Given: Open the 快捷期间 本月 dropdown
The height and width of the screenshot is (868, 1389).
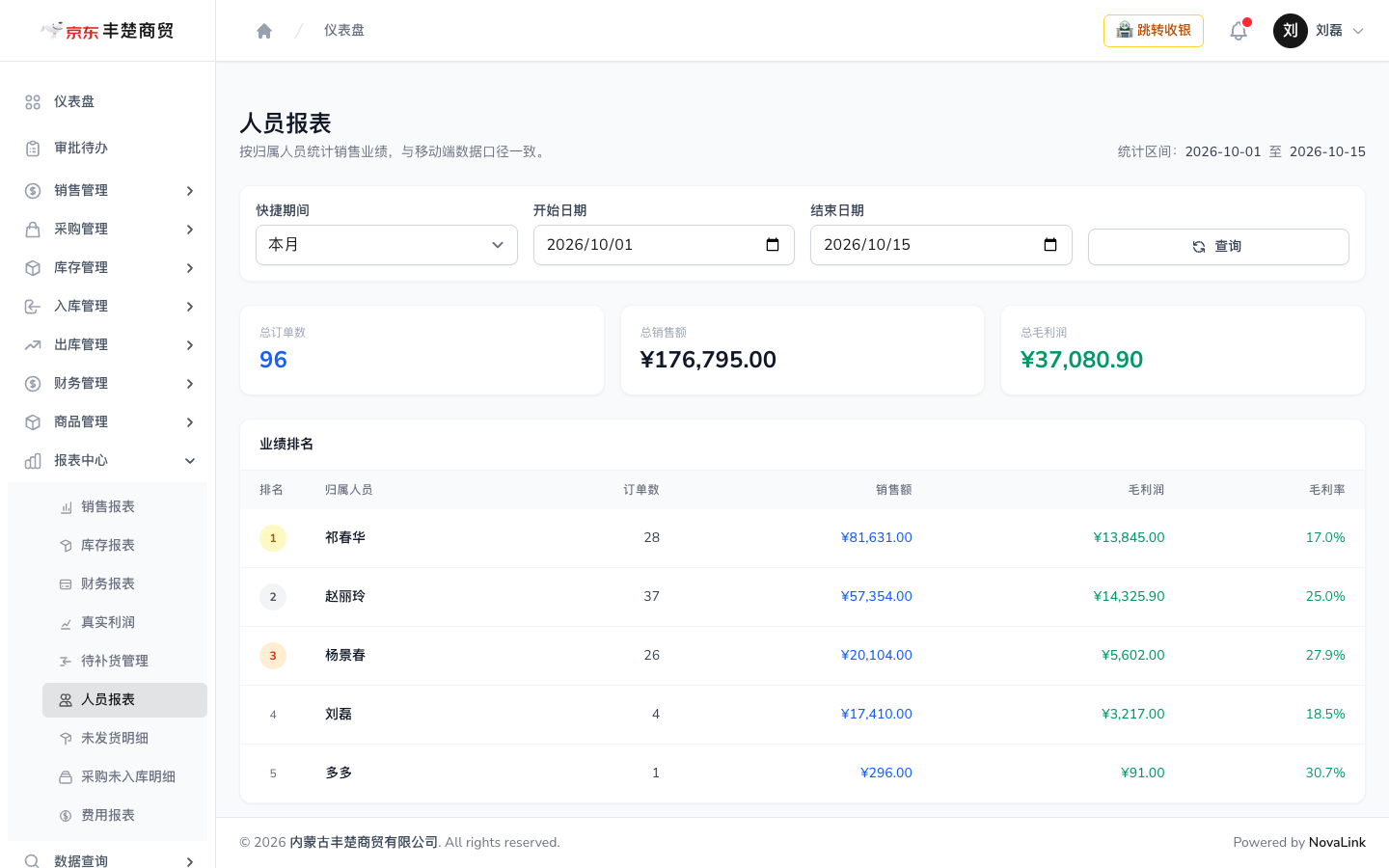Looking at the screenshot, I should coord(387,245).
